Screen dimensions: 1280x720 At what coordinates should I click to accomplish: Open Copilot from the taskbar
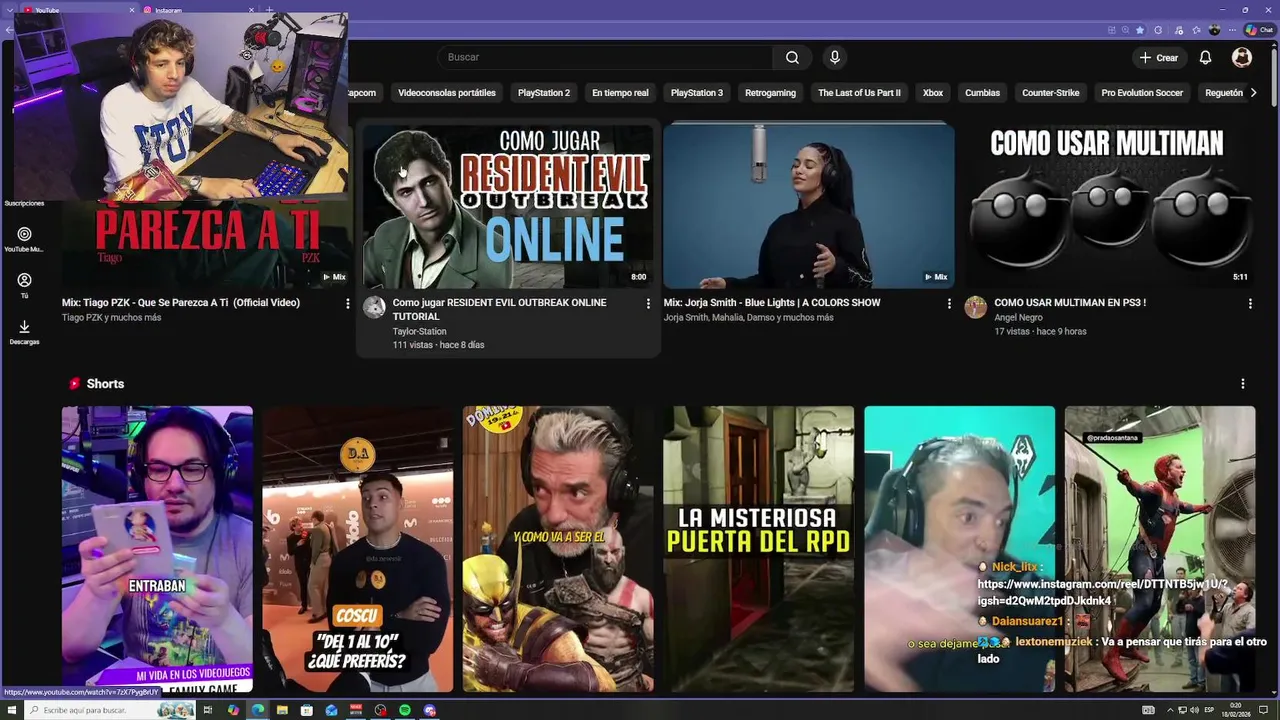point(233,710)
